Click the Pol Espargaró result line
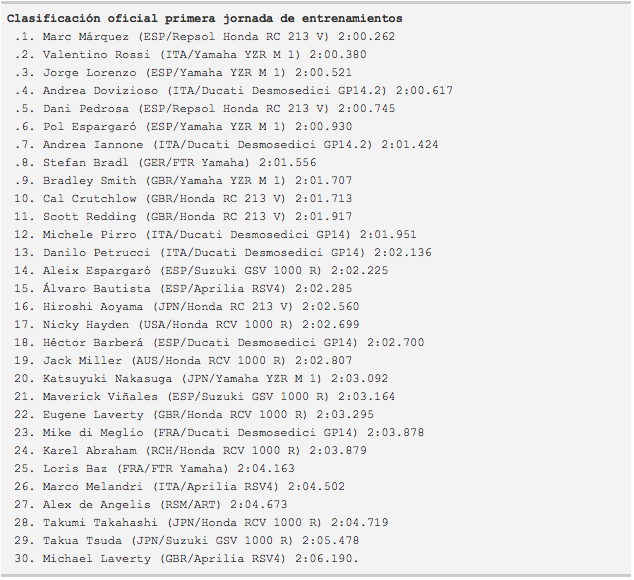This screenshot has height=580, width=634. point(183,127)
